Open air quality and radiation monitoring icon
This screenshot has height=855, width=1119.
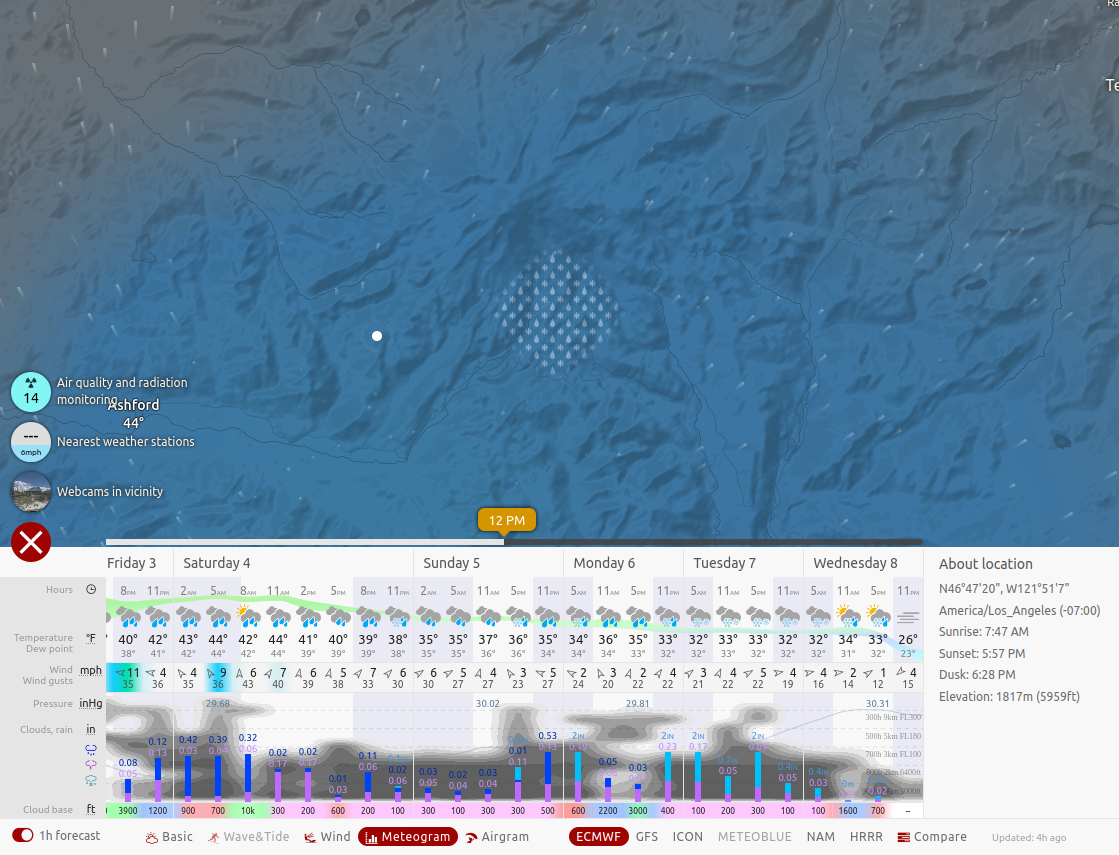[x=31, y=391]
